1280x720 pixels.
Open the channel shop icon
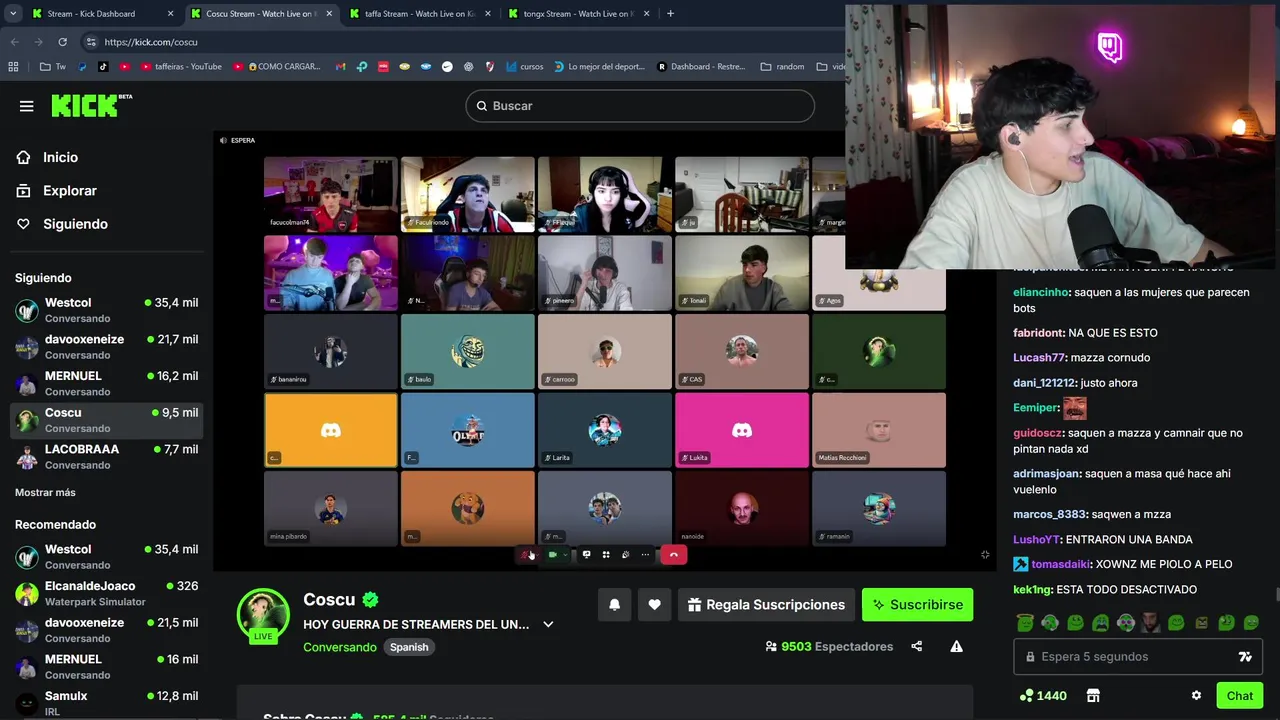coord(1093,696)
